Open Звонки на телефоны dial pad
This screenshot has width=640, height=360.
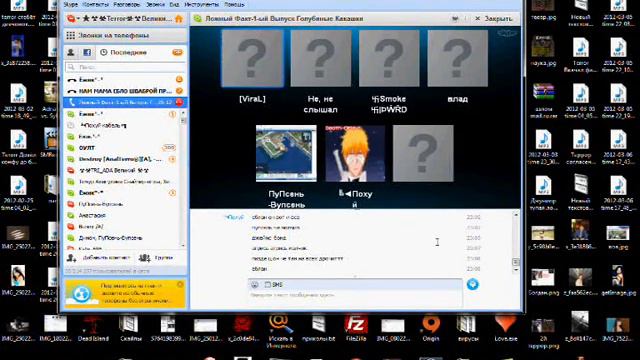point(125,36)
